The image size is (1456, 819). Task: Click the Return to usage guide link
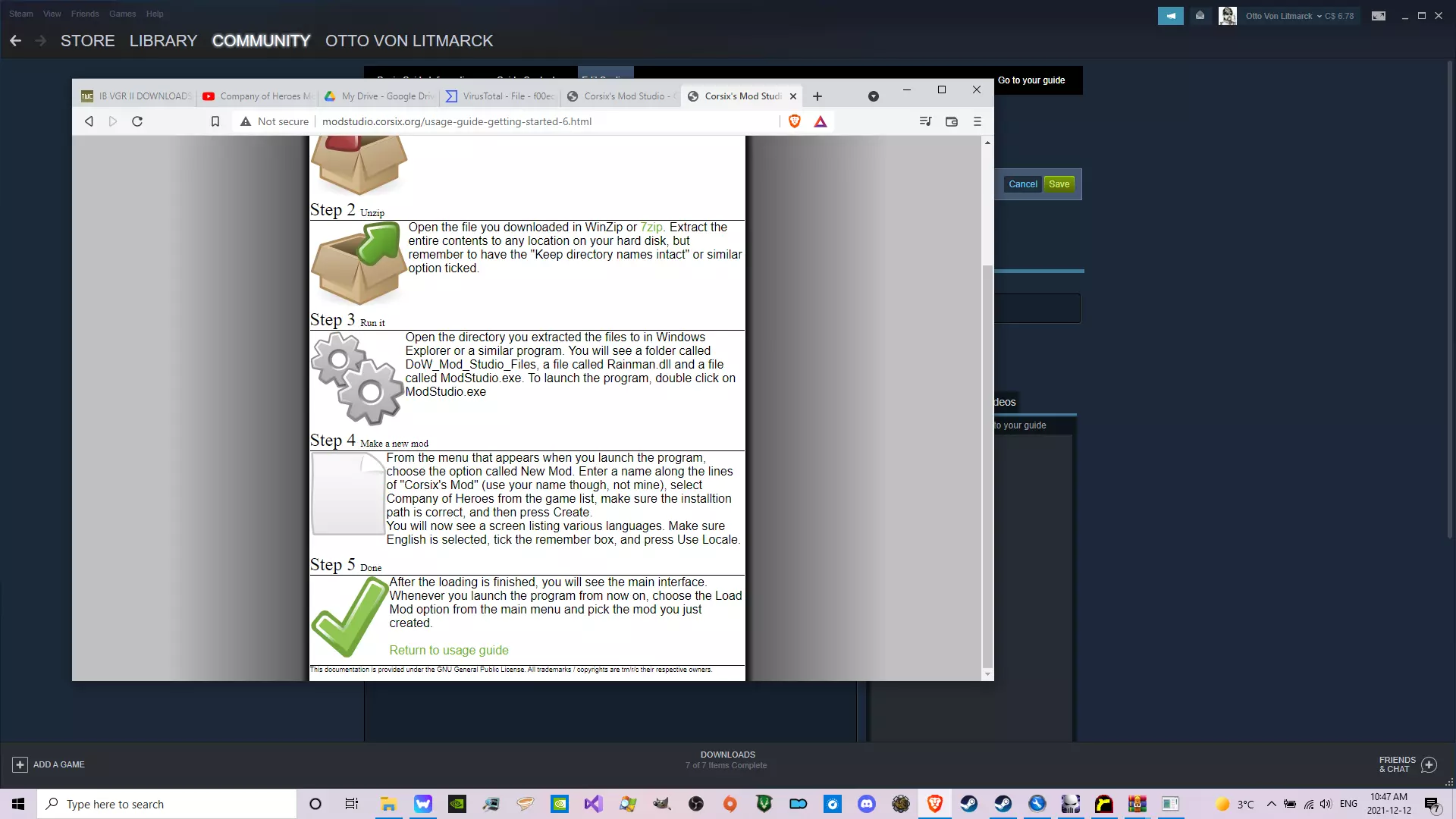449,651
